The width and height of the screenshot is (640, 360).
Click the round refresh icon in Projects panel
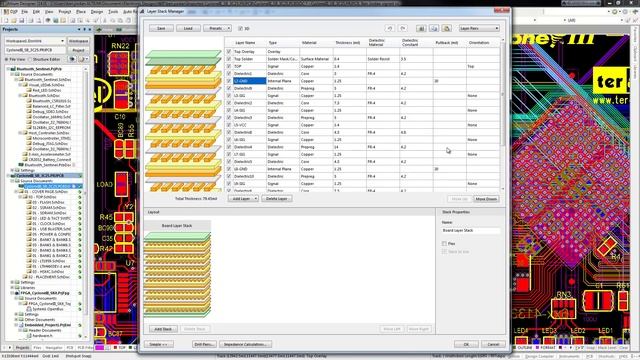[x=83, y=59]
